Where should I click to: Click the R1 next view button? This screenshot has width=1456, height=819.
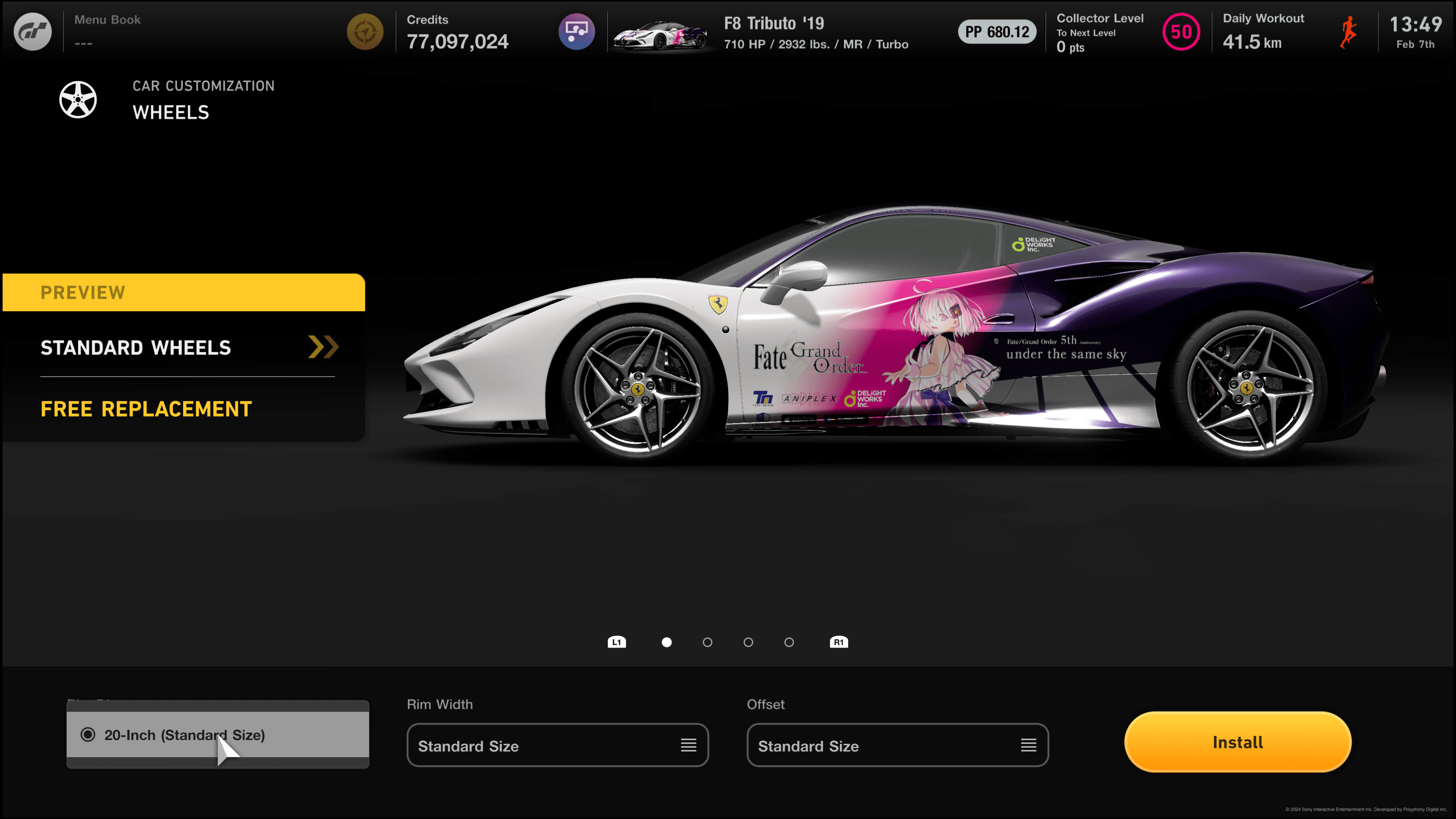coord(839,642)
